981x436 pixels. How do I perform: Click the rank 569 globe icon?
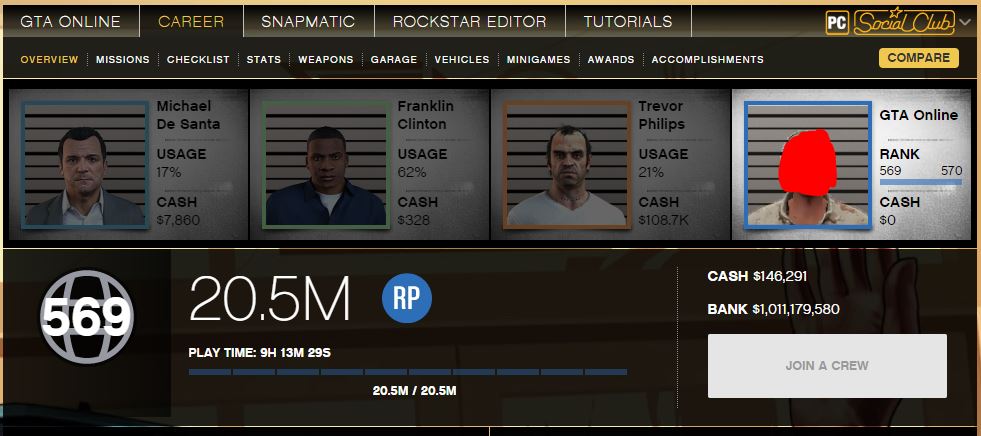[86, 317]
